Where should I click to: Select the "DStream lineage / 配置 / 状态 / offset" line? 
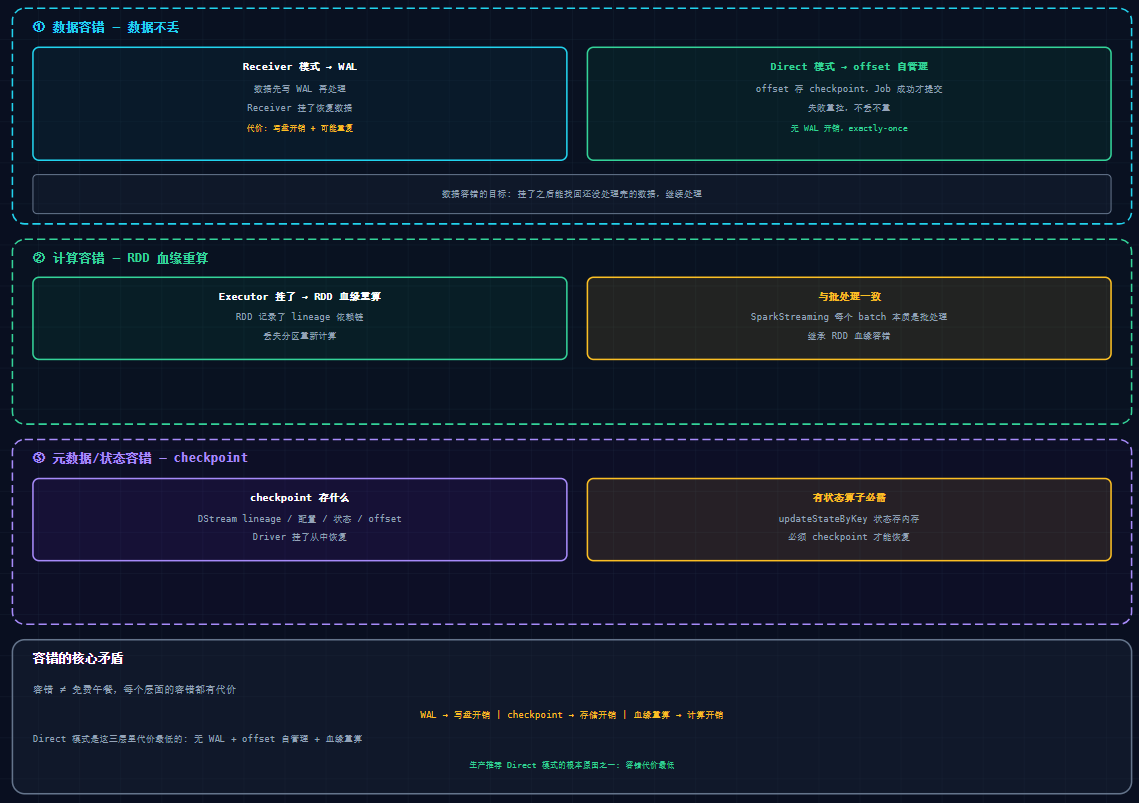[x=299, y=519]
